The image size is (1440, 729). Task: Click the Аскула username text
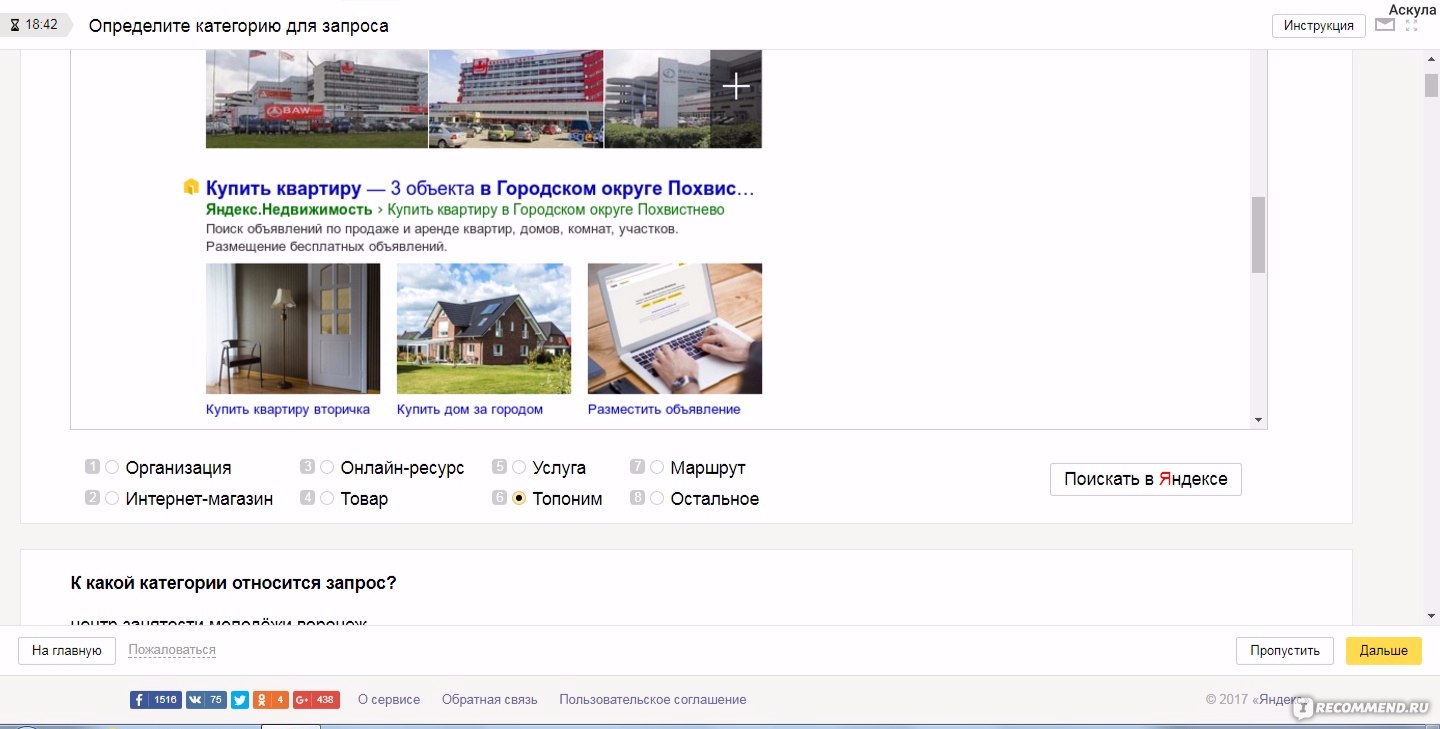click(1412, 8)
